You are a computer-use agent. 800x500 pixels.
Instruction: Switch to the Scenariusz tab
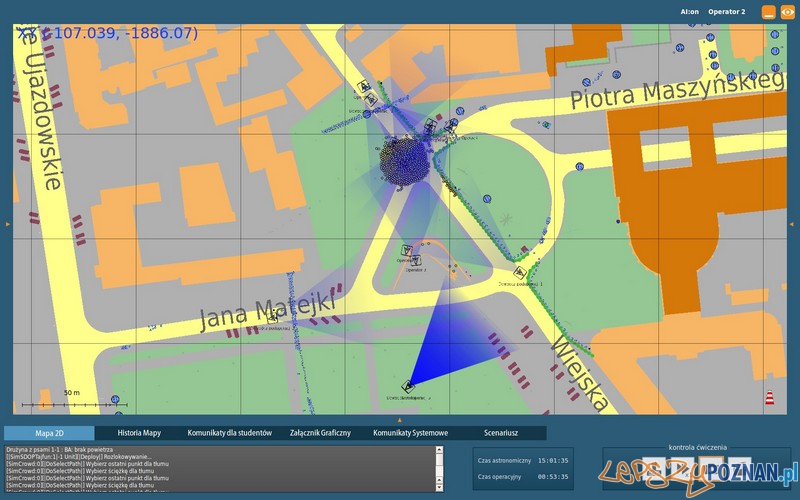(x=501, y=433)
